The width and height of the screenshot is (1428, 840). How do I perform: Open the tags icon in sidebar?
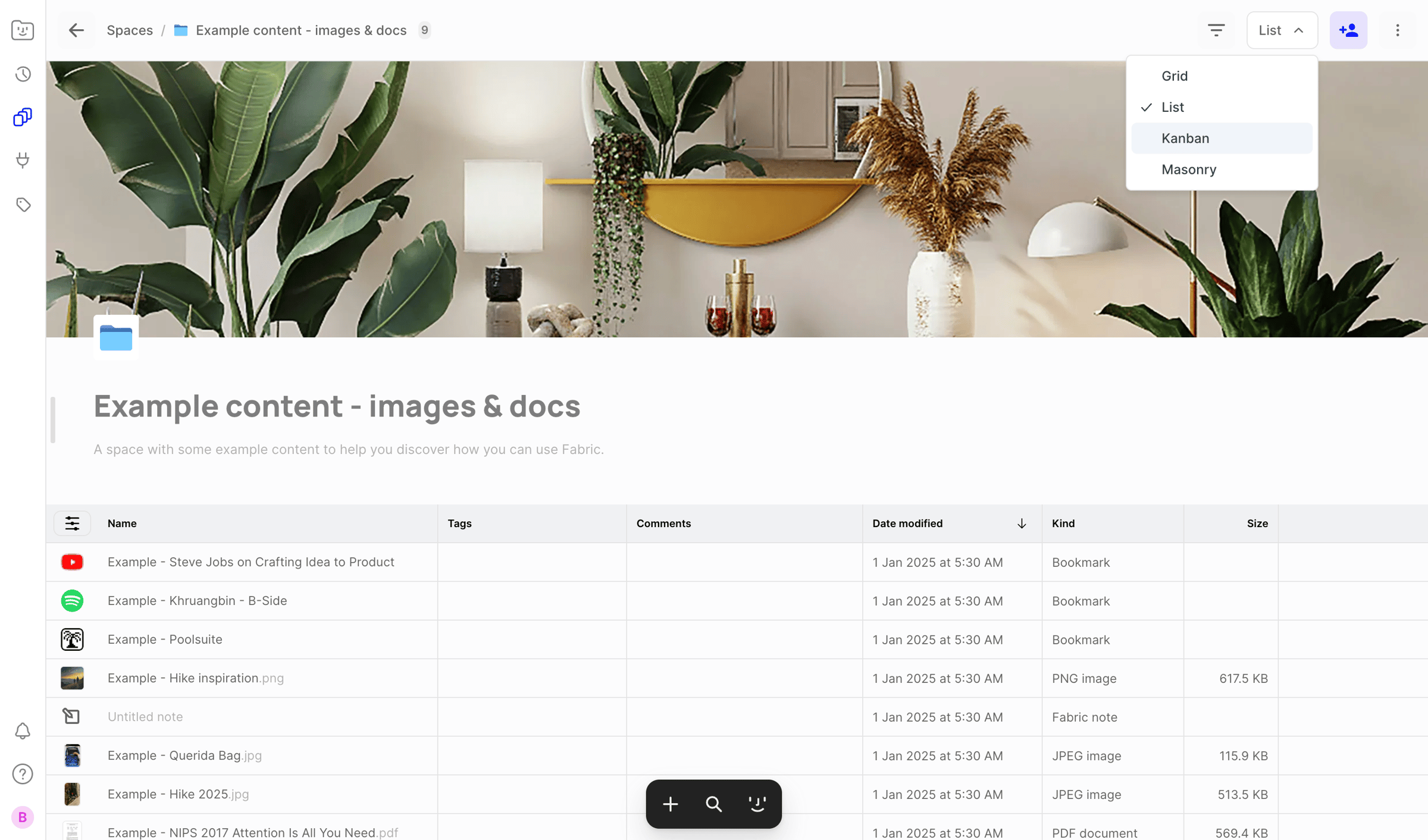click(x=23, y=205)
